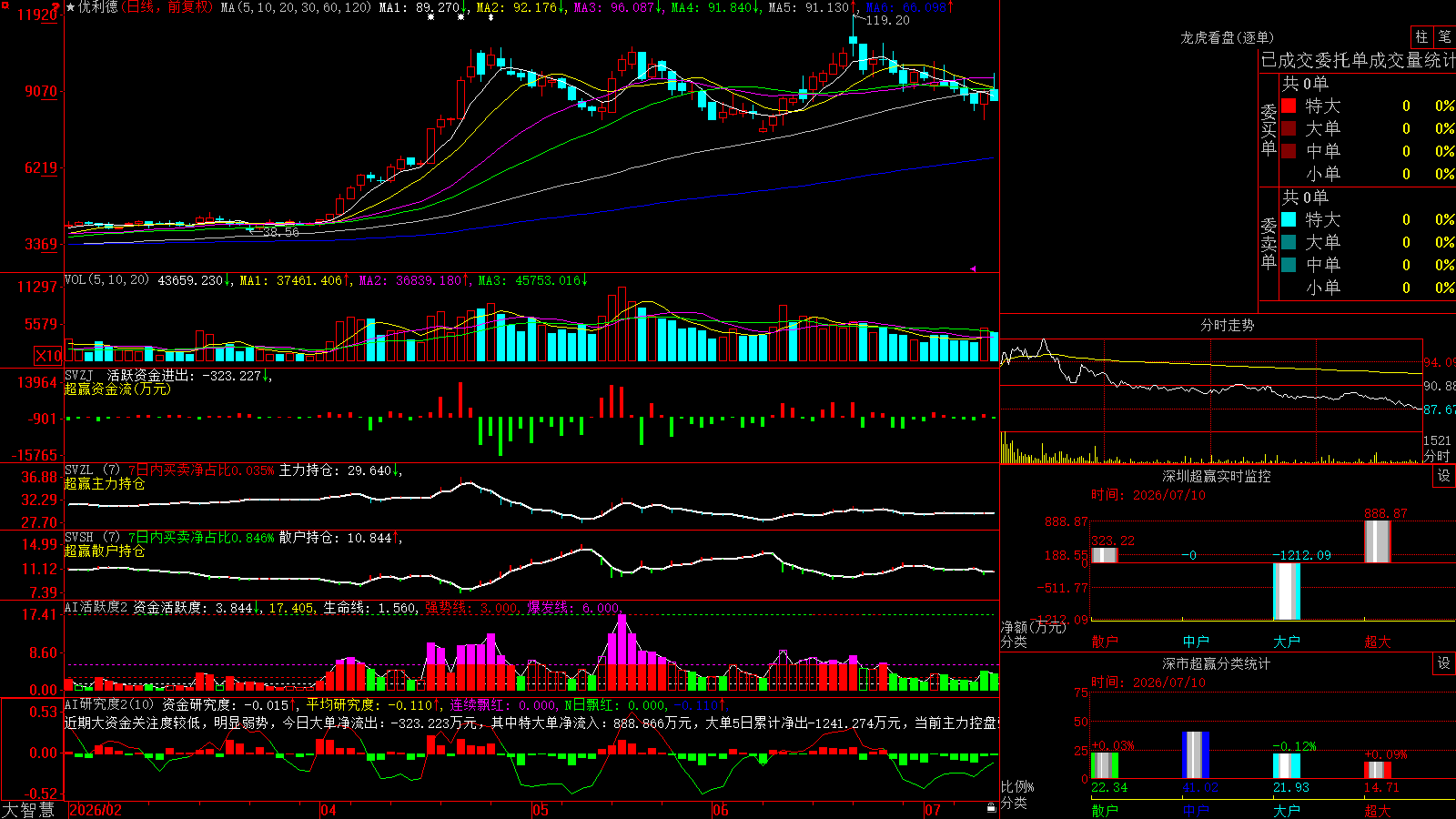This screenshot has height=819, width=1456.
Task: Select the SVZL indicator name
Action: click(79, 470)
